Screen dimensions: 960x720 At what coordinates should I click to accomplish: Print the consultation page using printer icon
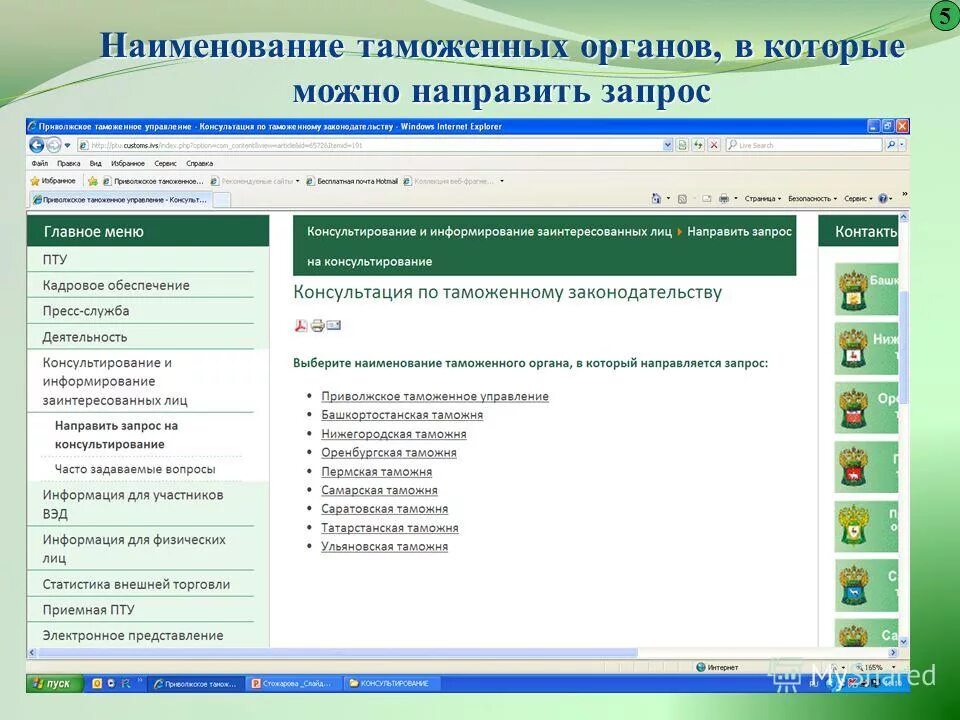tap(317, 326)
